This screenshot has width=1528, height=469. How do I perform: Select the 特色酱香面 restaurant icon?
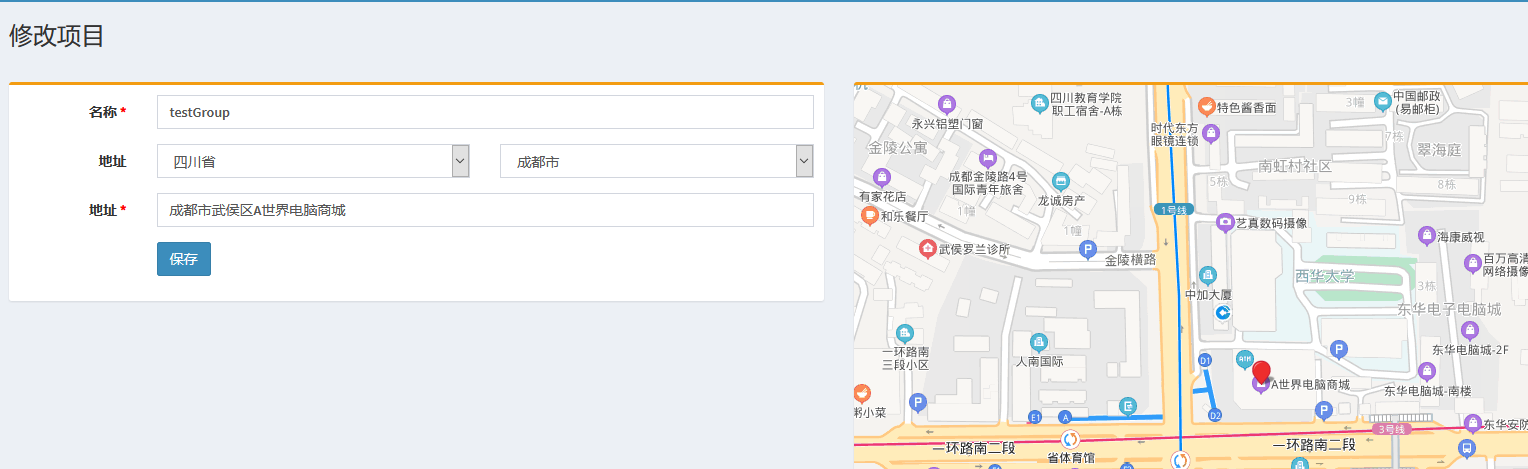[x=1206, y=106]
